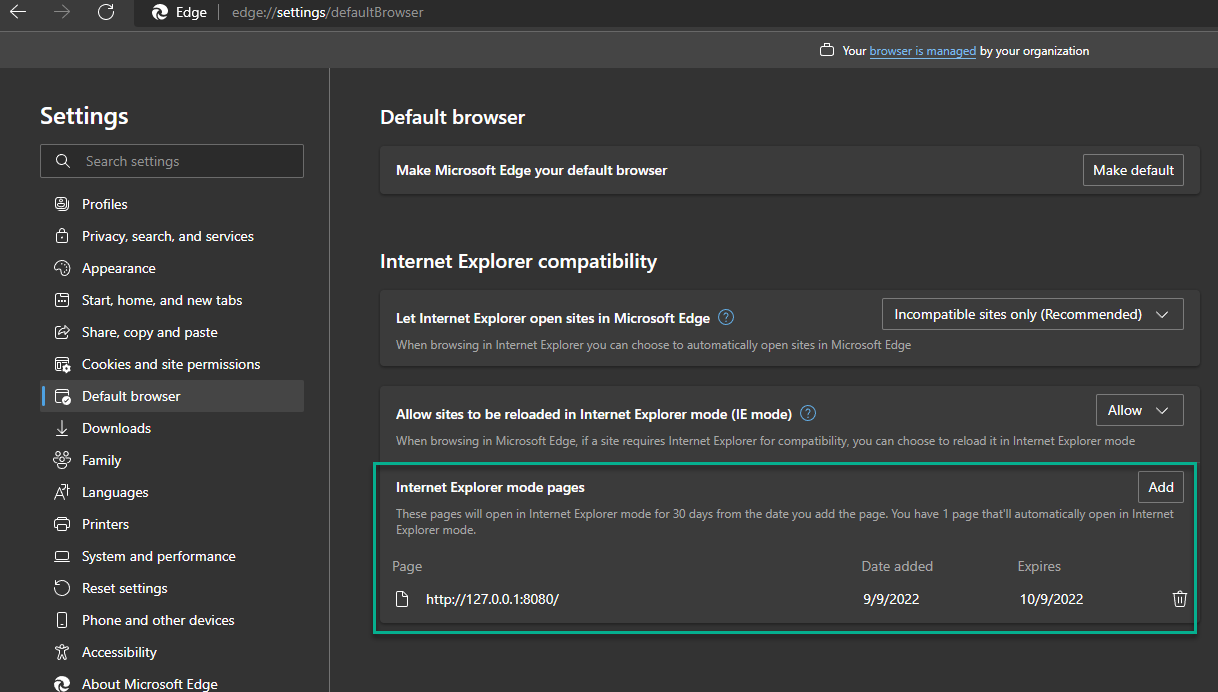Image resolution: width=1218 pixels, height=692 pixels.
Task: Click the Edge logo in address bar
Action: click(159, 13)
